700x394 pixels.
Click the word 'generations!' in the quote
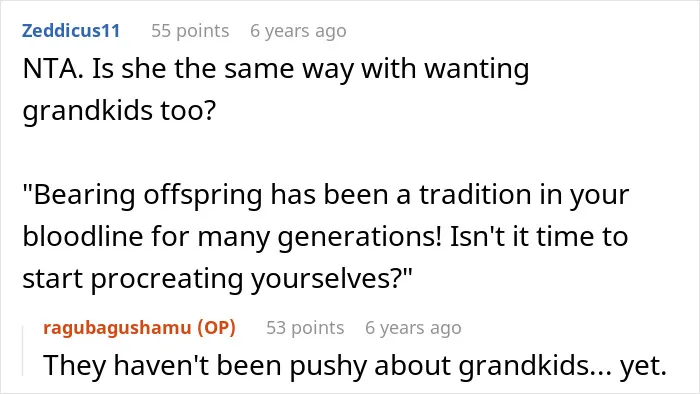point(360,238)
